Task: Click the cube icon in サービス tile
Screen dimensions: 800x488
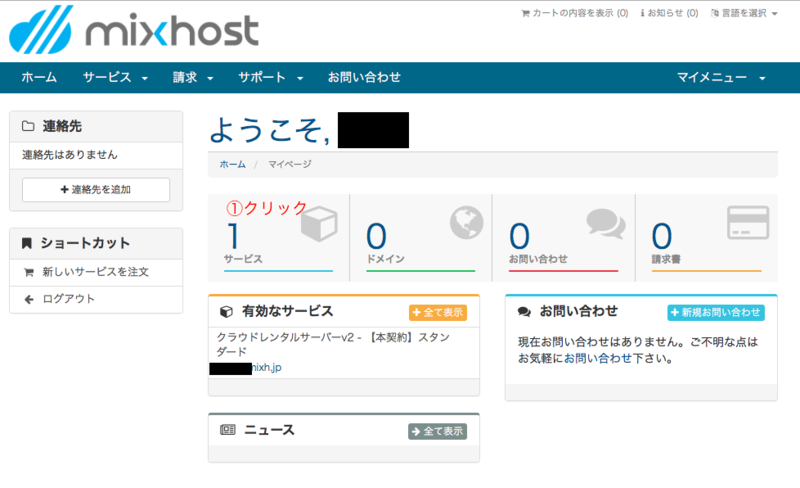Action: 319,224
